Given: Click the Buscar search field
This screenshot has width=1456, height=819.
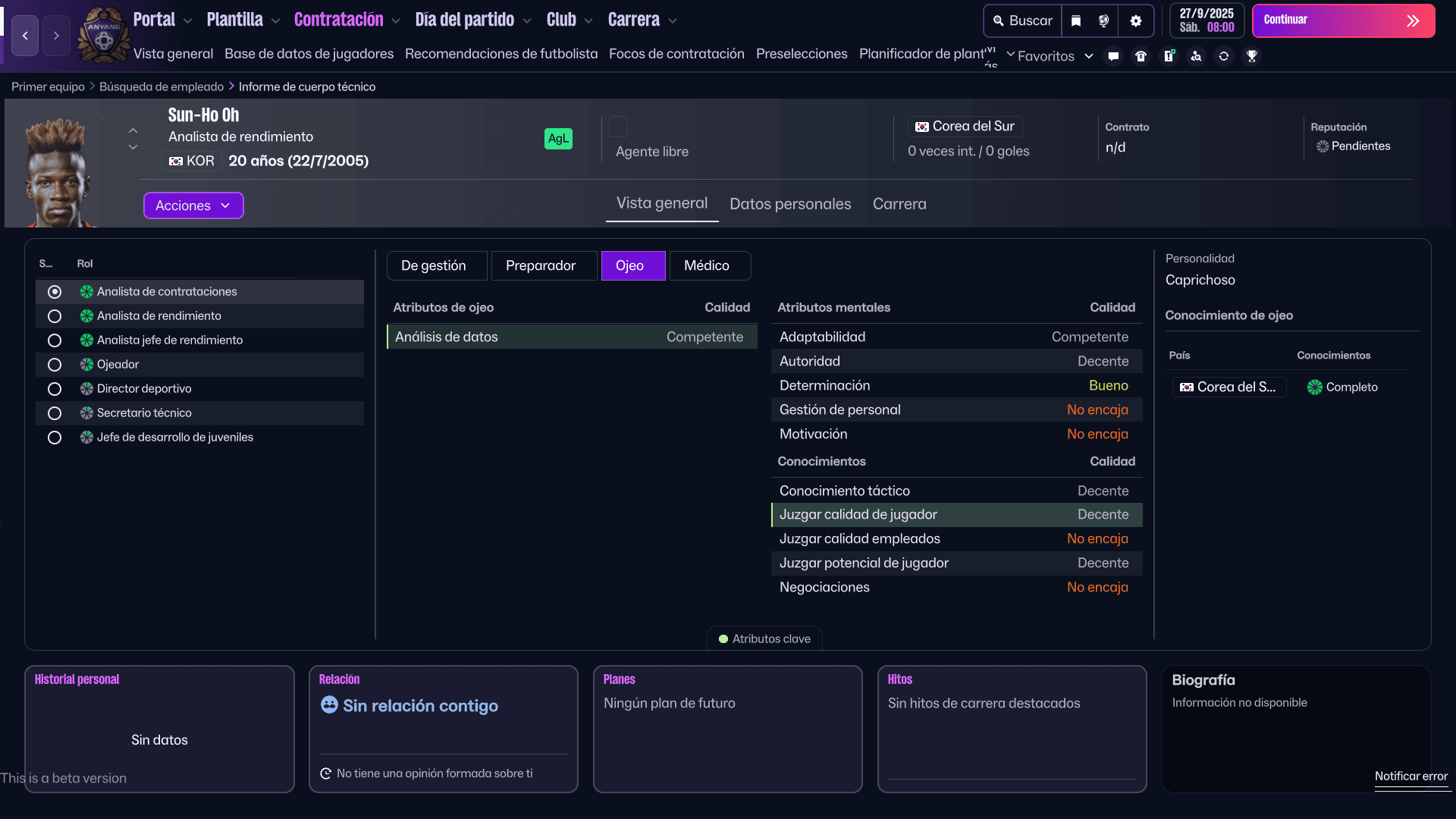Looking at the screenshot, I should pyautogui.click(x=1023, y=21).
